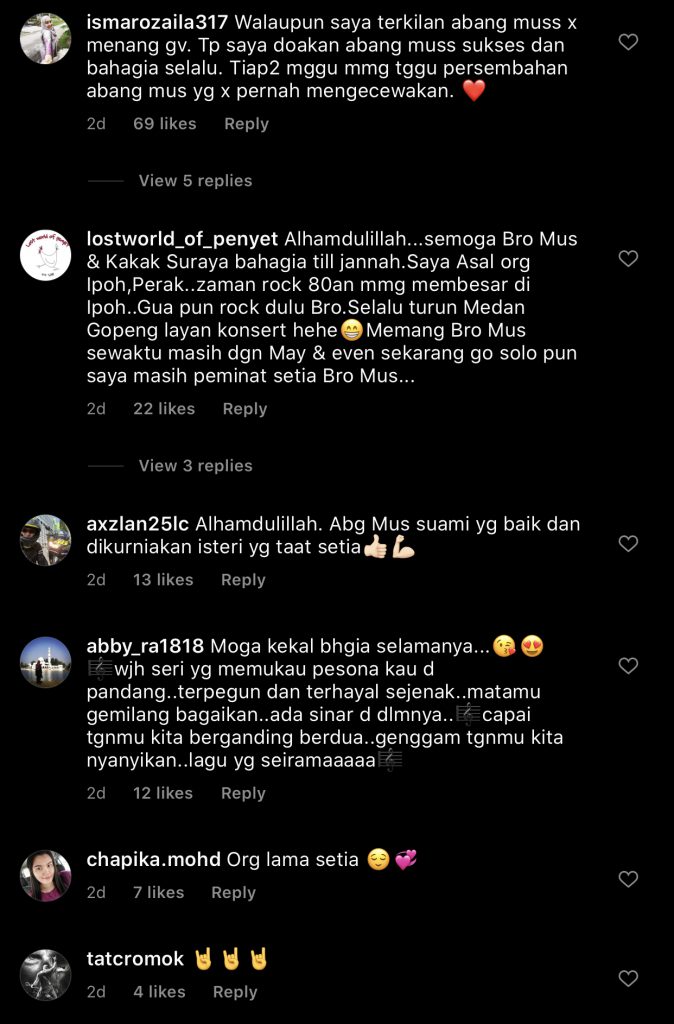Reply to tatcromok's comment

pos(235,992)
